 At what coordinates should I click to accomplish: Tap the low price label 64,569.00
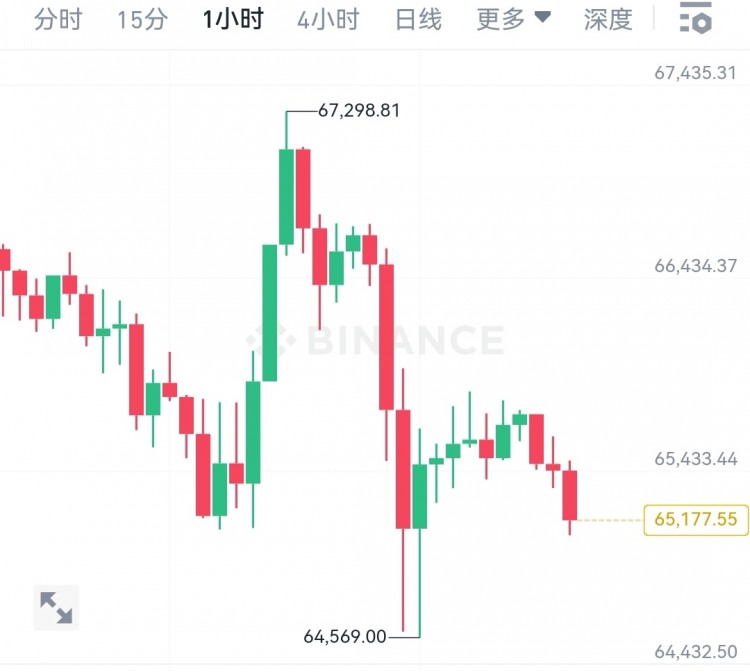pos(344,636)
